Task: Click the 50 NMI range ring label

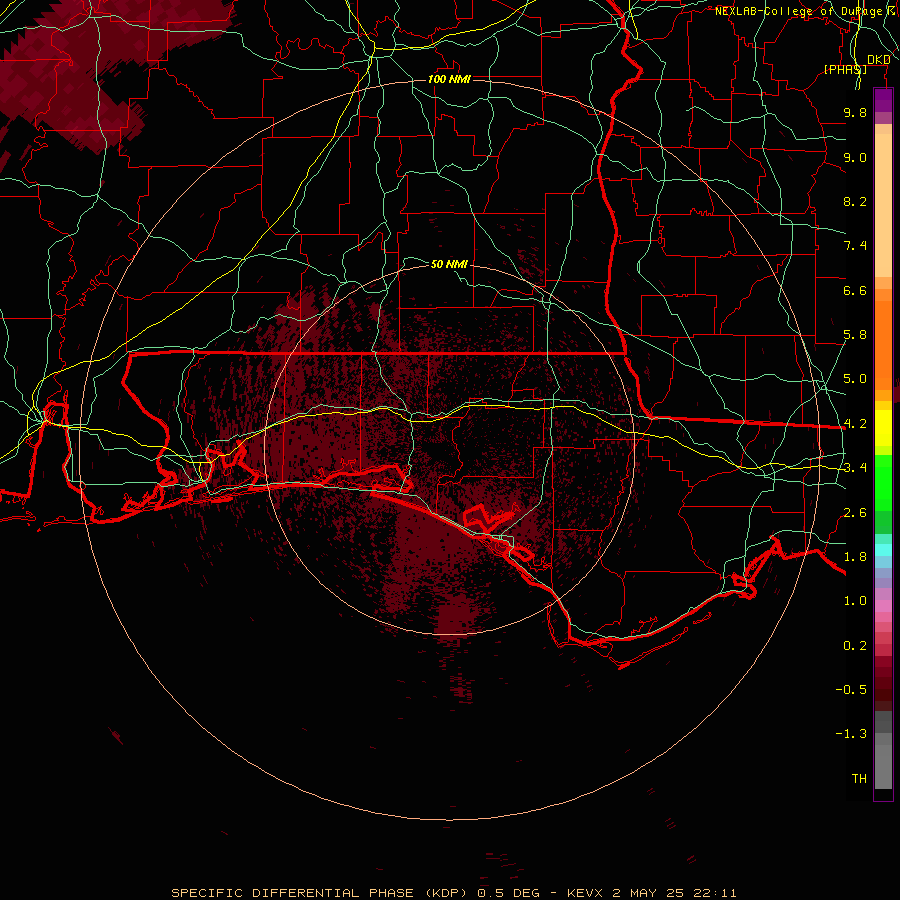Action: point(449,264)
